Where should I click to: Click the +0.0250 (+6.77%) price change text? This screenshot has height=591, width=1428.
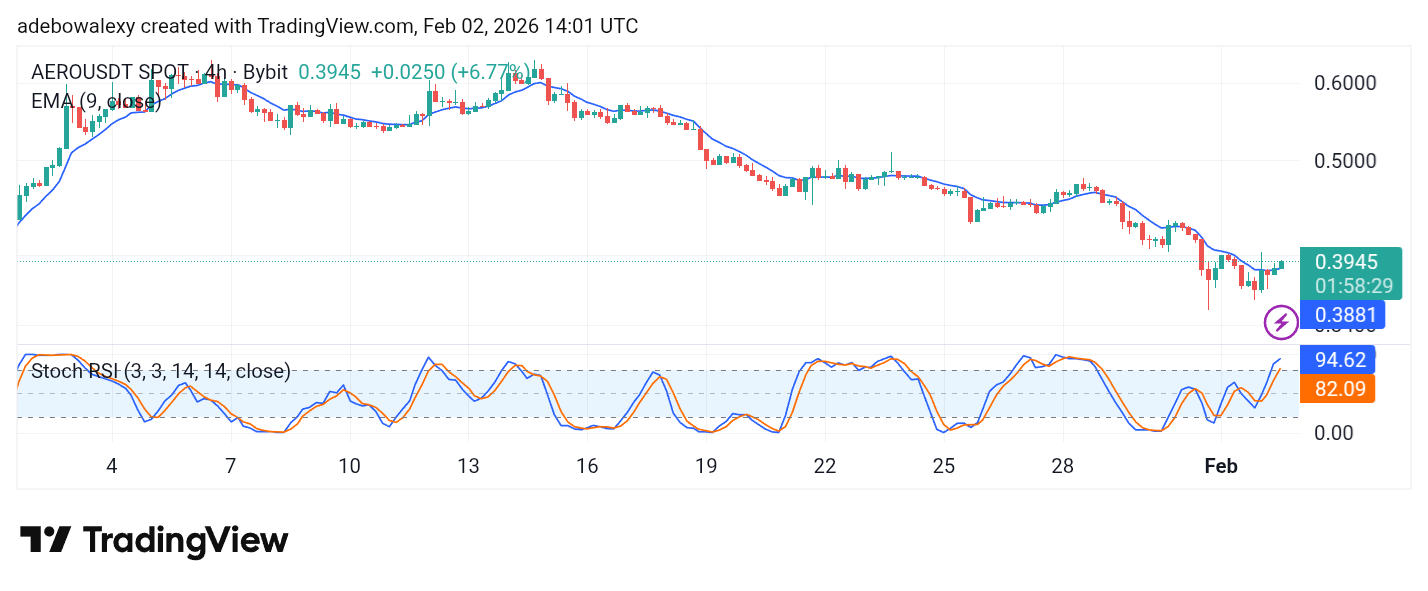click(450, 72)
